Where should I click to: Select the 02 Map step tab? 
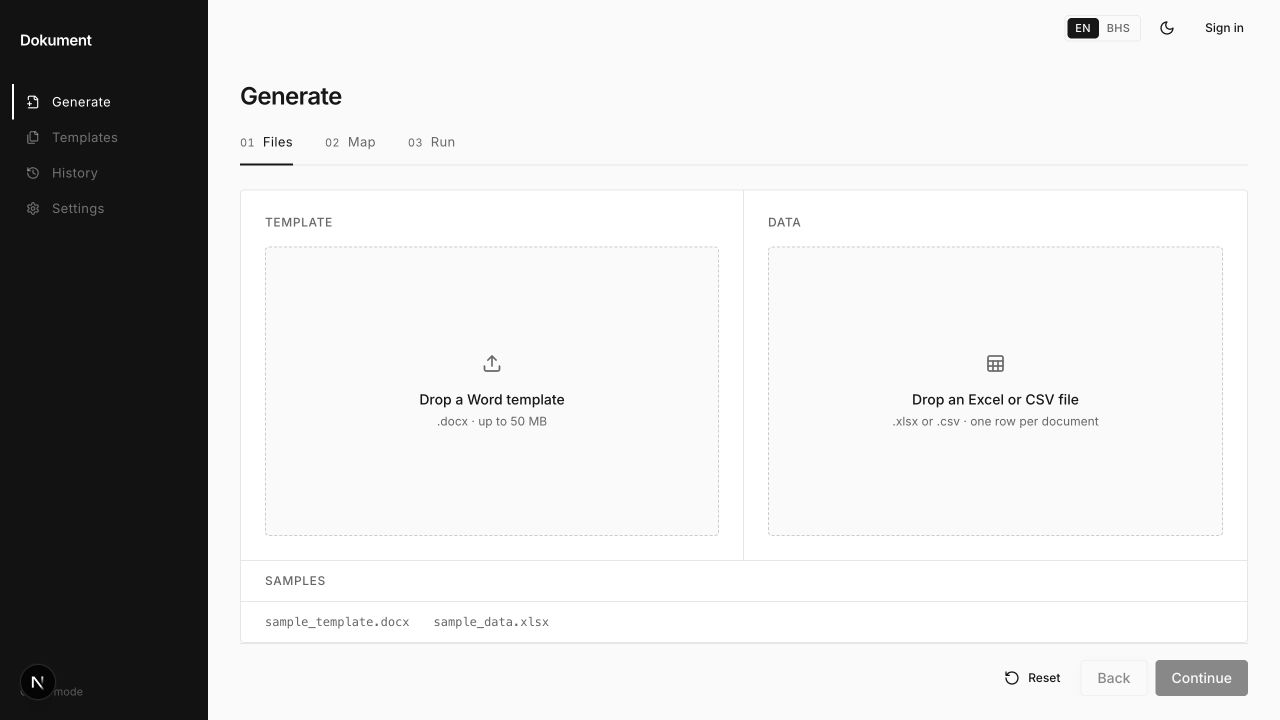[350, 143]
